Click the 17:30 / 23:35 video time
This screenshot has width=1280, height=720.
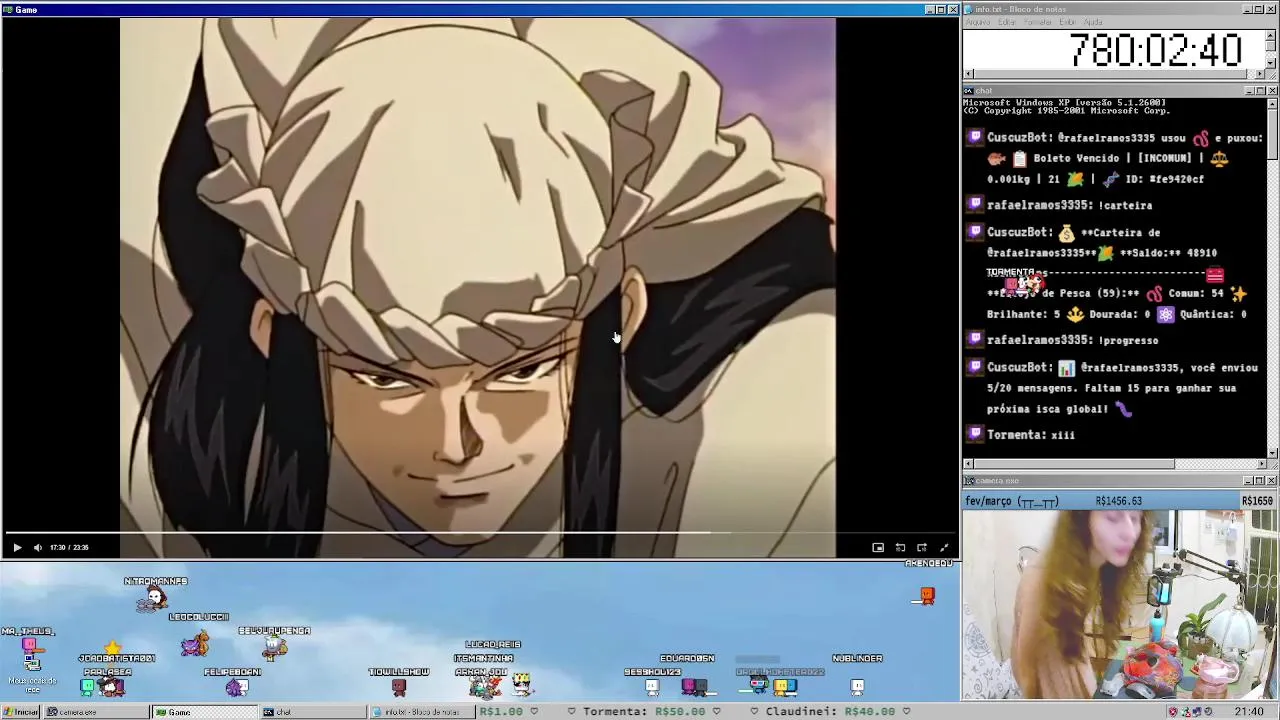[69, 547]
